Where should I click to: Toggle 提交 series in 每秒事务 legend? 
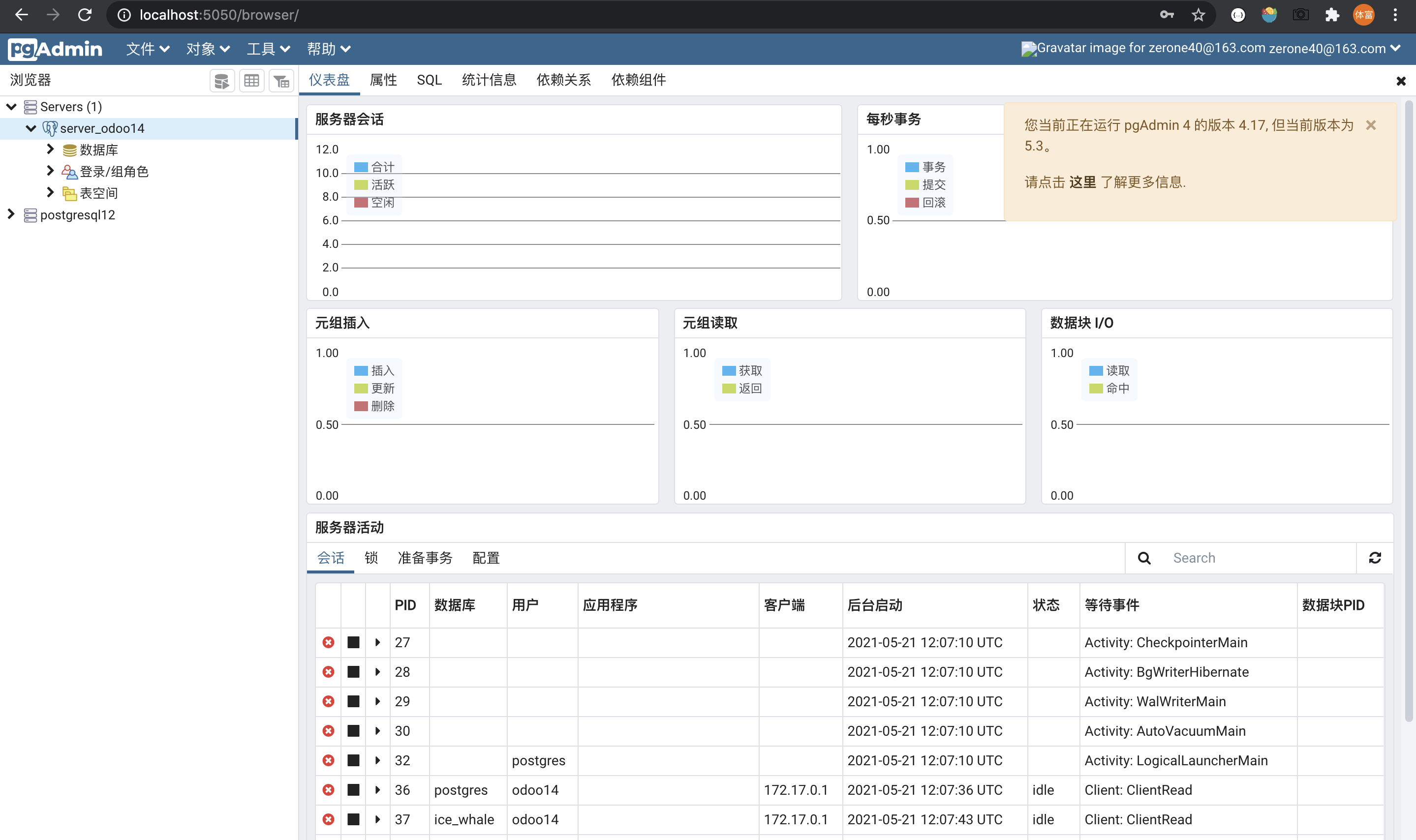pos(925,184)
